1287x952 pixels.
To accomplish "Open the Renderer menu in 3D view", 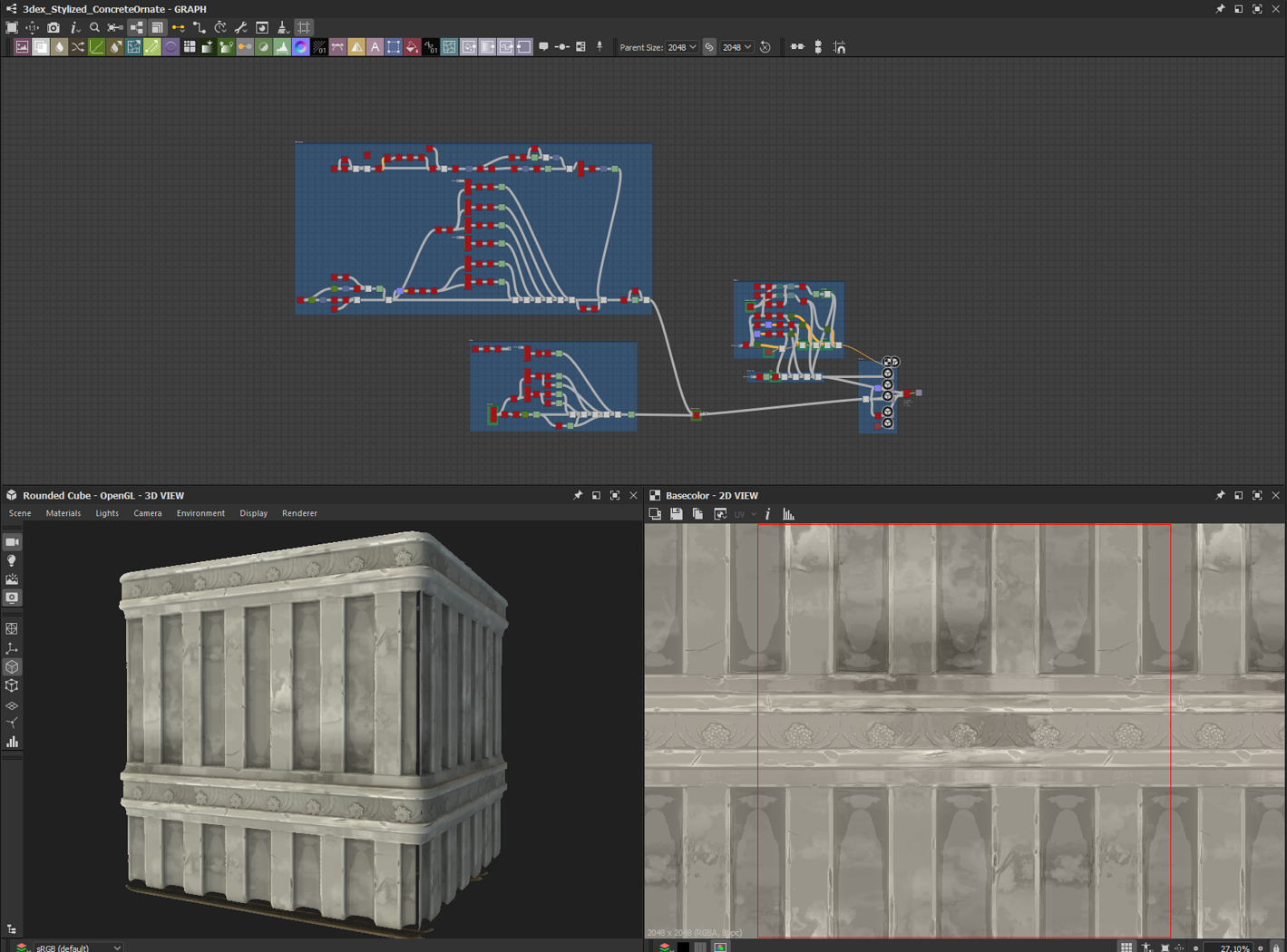I will 299,513.
